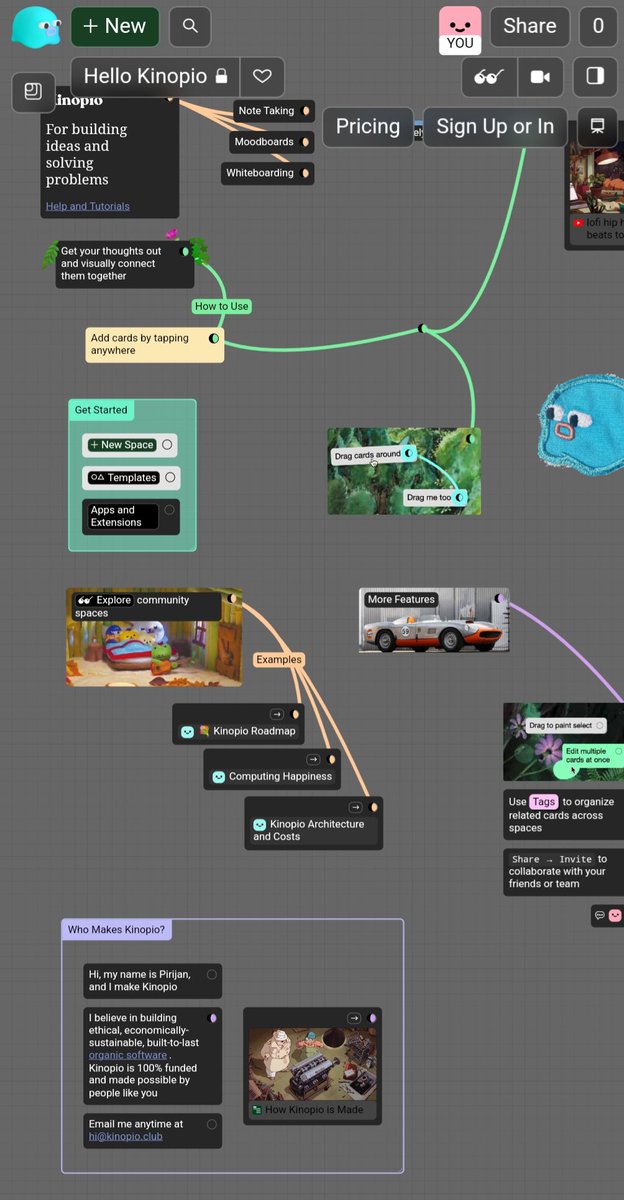Open the How Kinopio is Made thumbnail
Image resolution: width=624 pixels, height=1200 pixels.
coord(311,1063)
